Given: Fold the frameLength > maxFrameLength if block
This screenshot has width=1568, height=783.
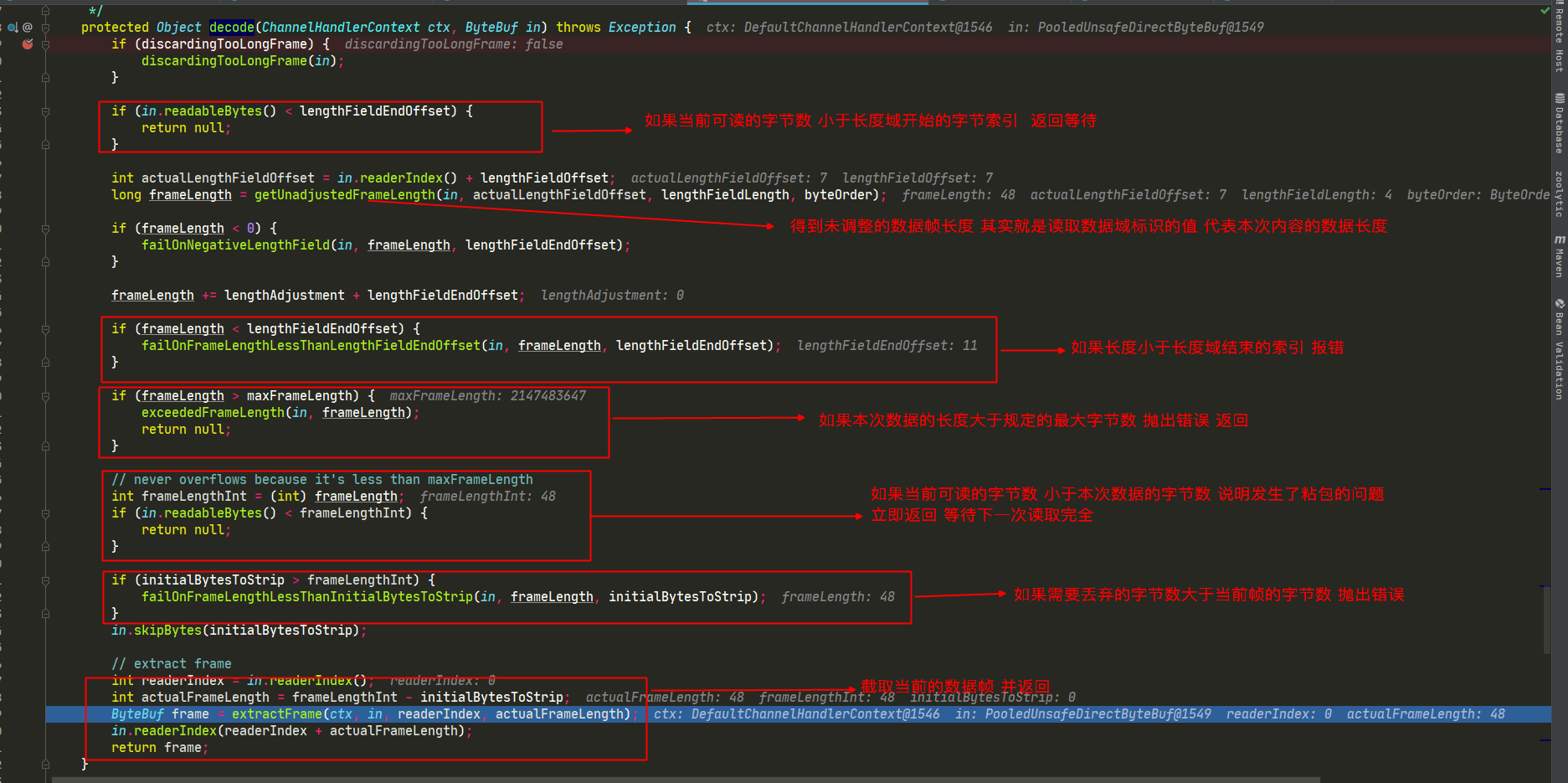Looking at the screenshot, I should pyautogui.click(x=45, y=396).
